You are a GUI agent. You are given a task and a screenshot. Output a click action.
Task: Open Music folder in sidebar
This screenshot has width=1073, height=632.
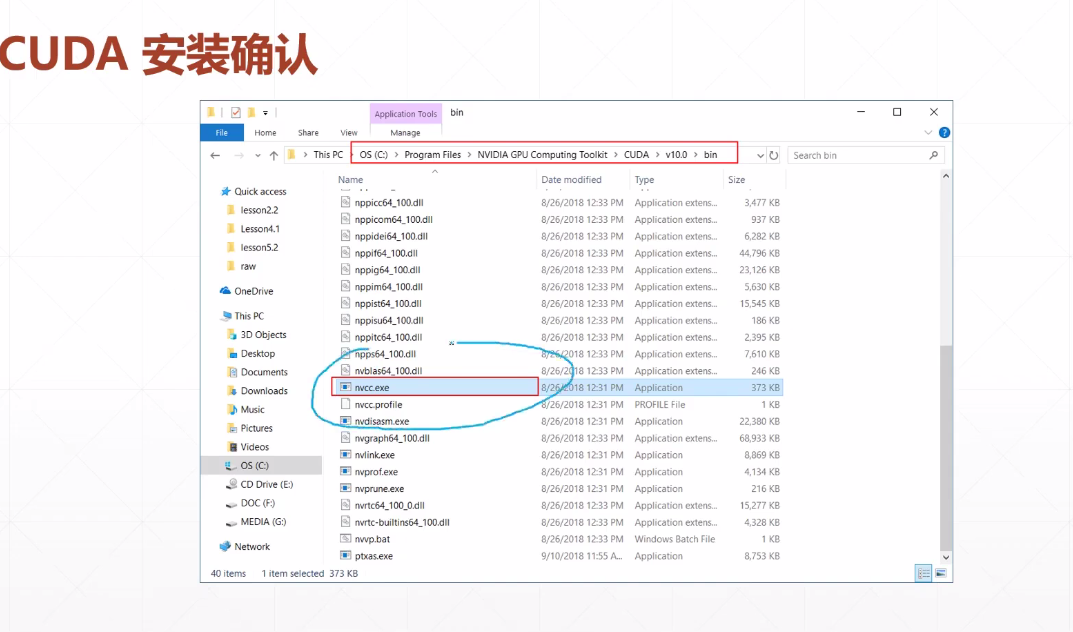(253, 409)
